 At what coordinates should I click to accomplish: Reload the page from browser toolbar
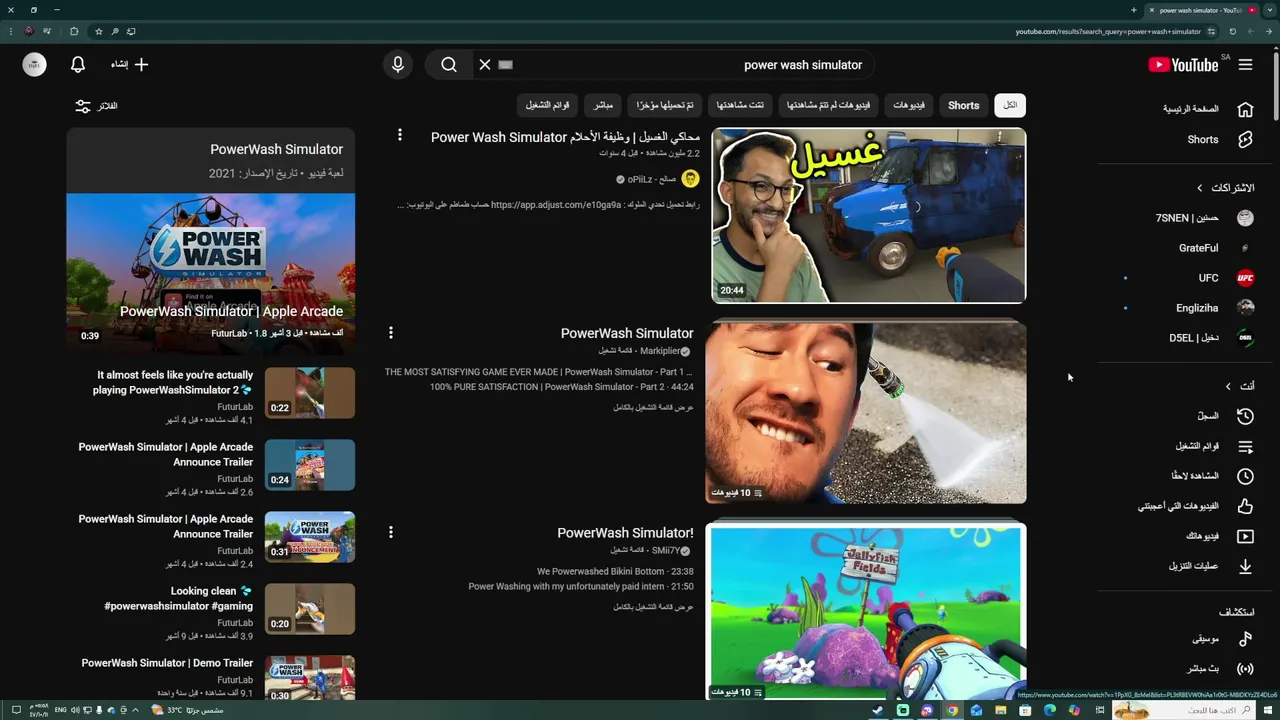tap(1232, 32)
